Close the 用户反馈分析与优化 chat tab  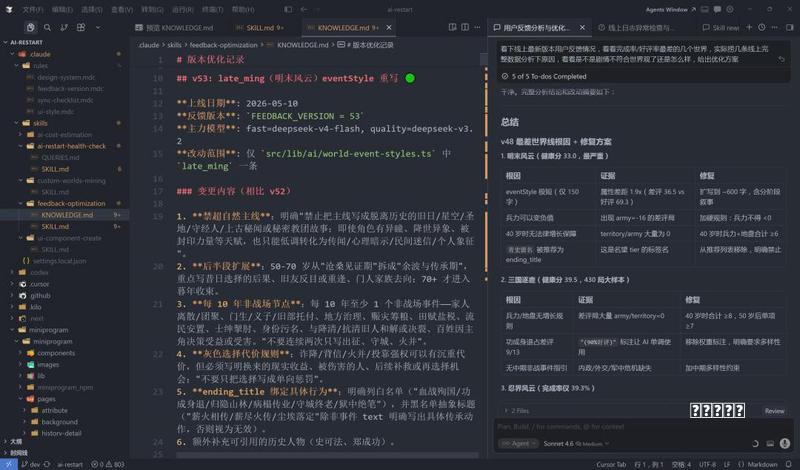click(x=582, y=28)
